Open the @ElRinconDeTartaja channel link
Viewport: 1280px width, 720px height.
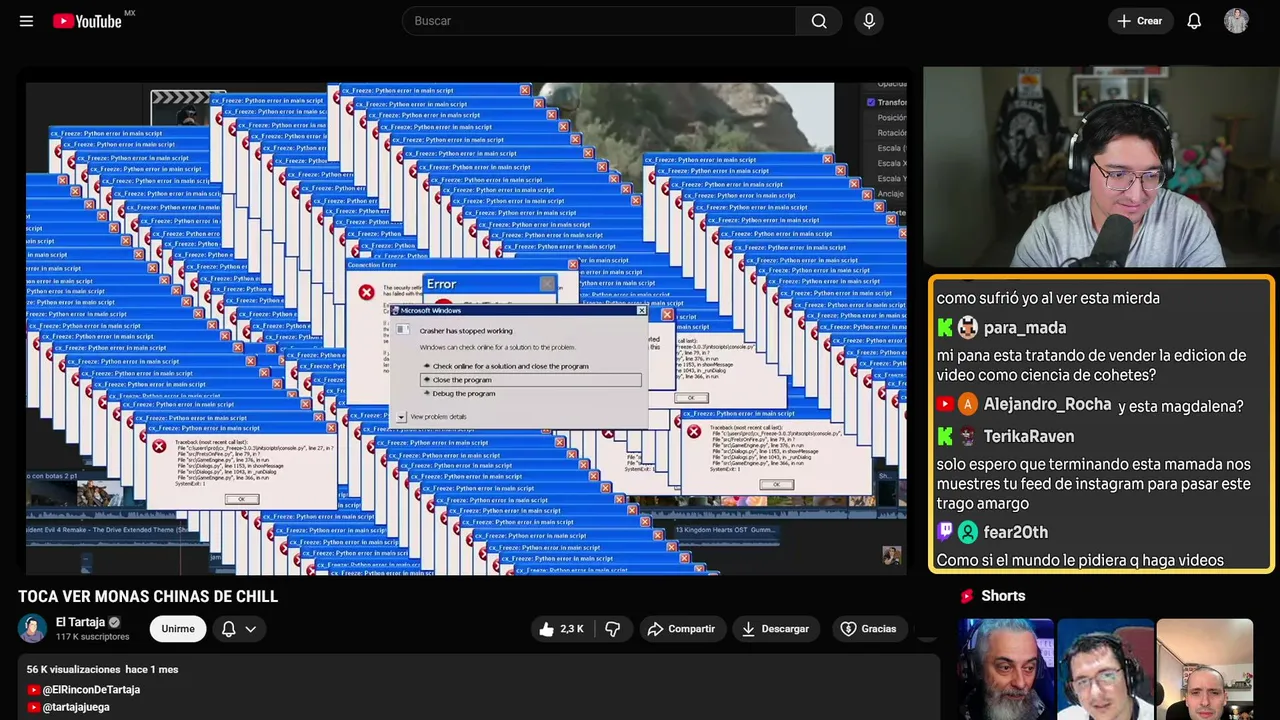point(84,690)
